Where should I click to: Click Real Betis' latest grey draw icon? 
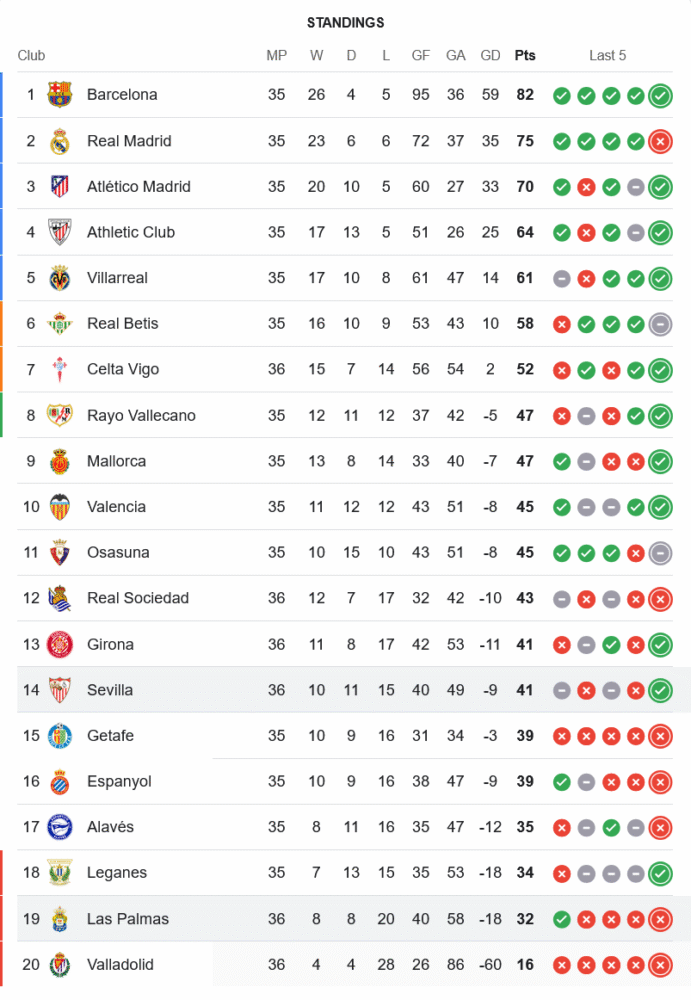click(x=660, y=324)
